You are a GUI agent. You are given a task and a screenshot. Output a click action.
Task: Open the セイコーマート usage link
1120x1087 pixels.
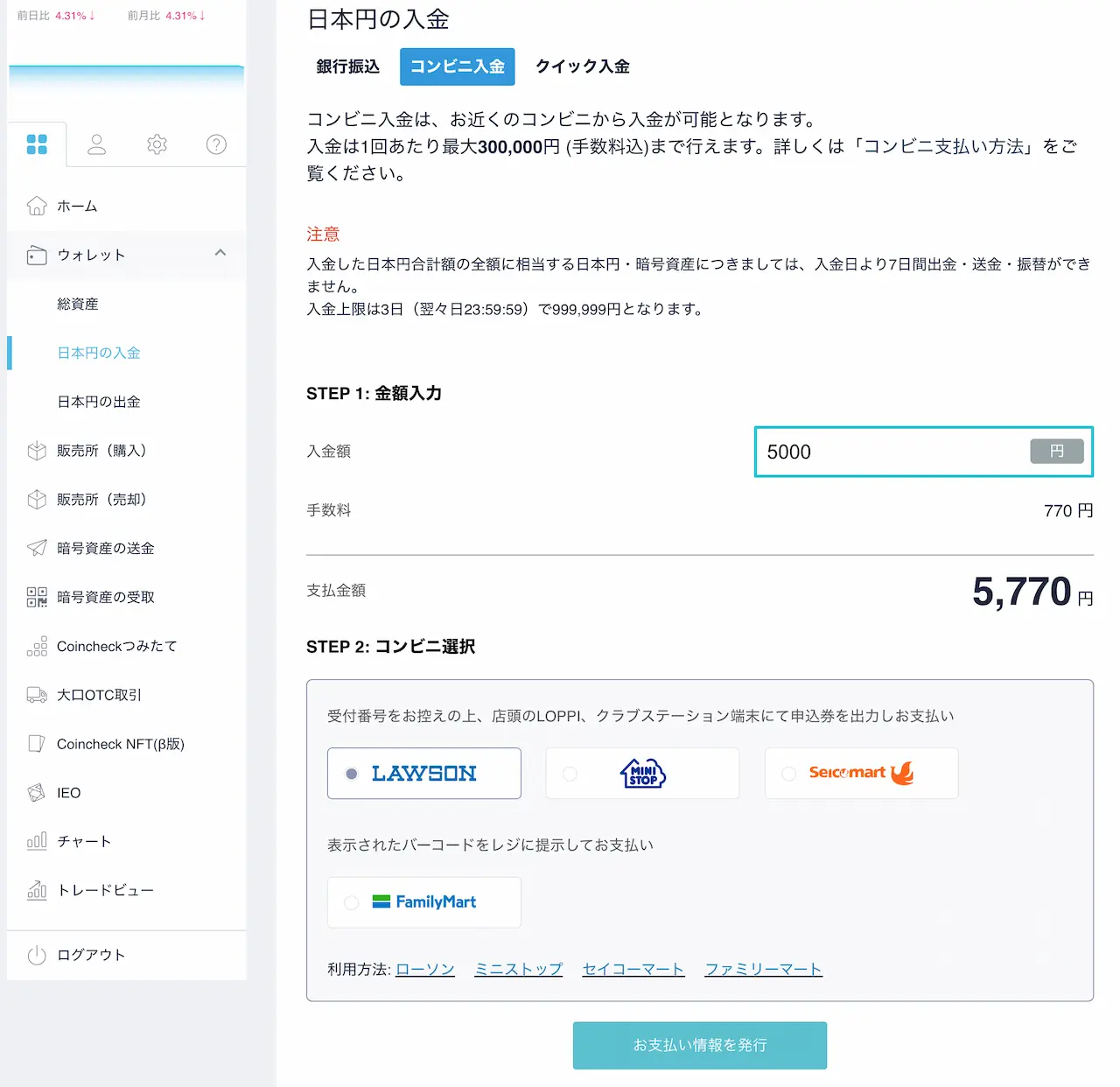(633, 969)
